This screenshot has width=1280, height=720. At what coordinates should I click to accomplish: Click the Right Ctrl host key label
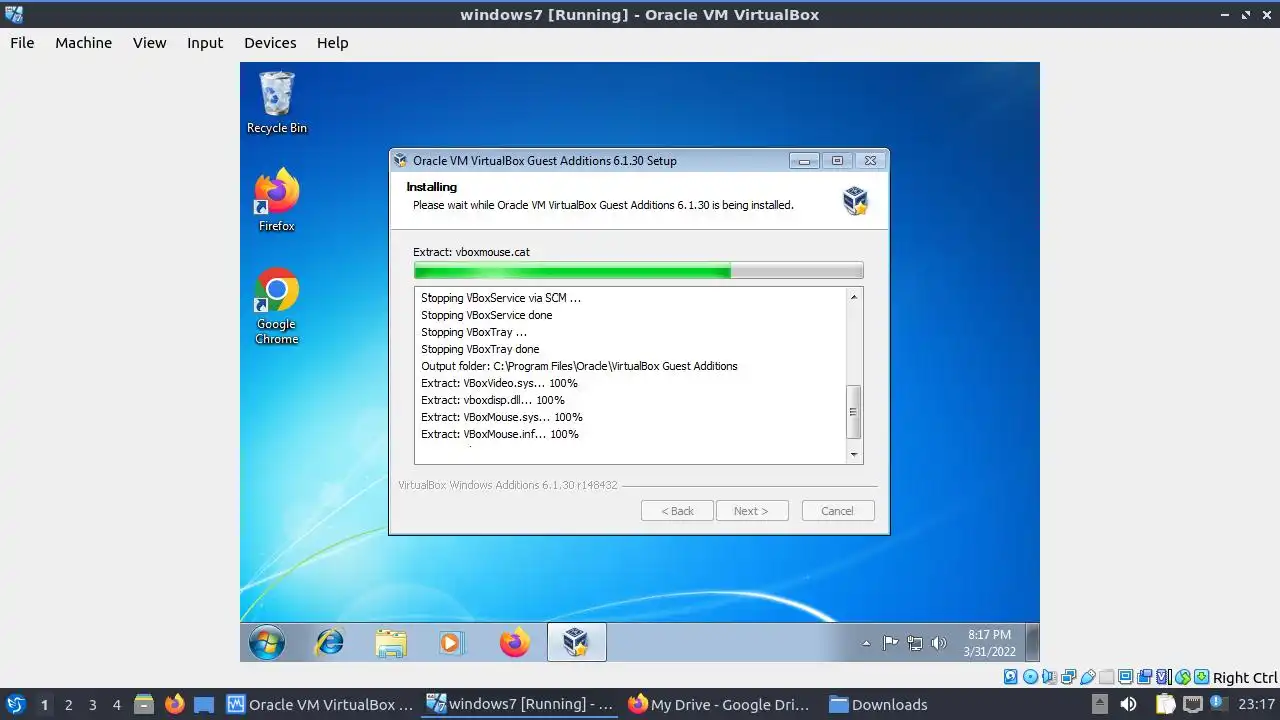[1245, 677]
